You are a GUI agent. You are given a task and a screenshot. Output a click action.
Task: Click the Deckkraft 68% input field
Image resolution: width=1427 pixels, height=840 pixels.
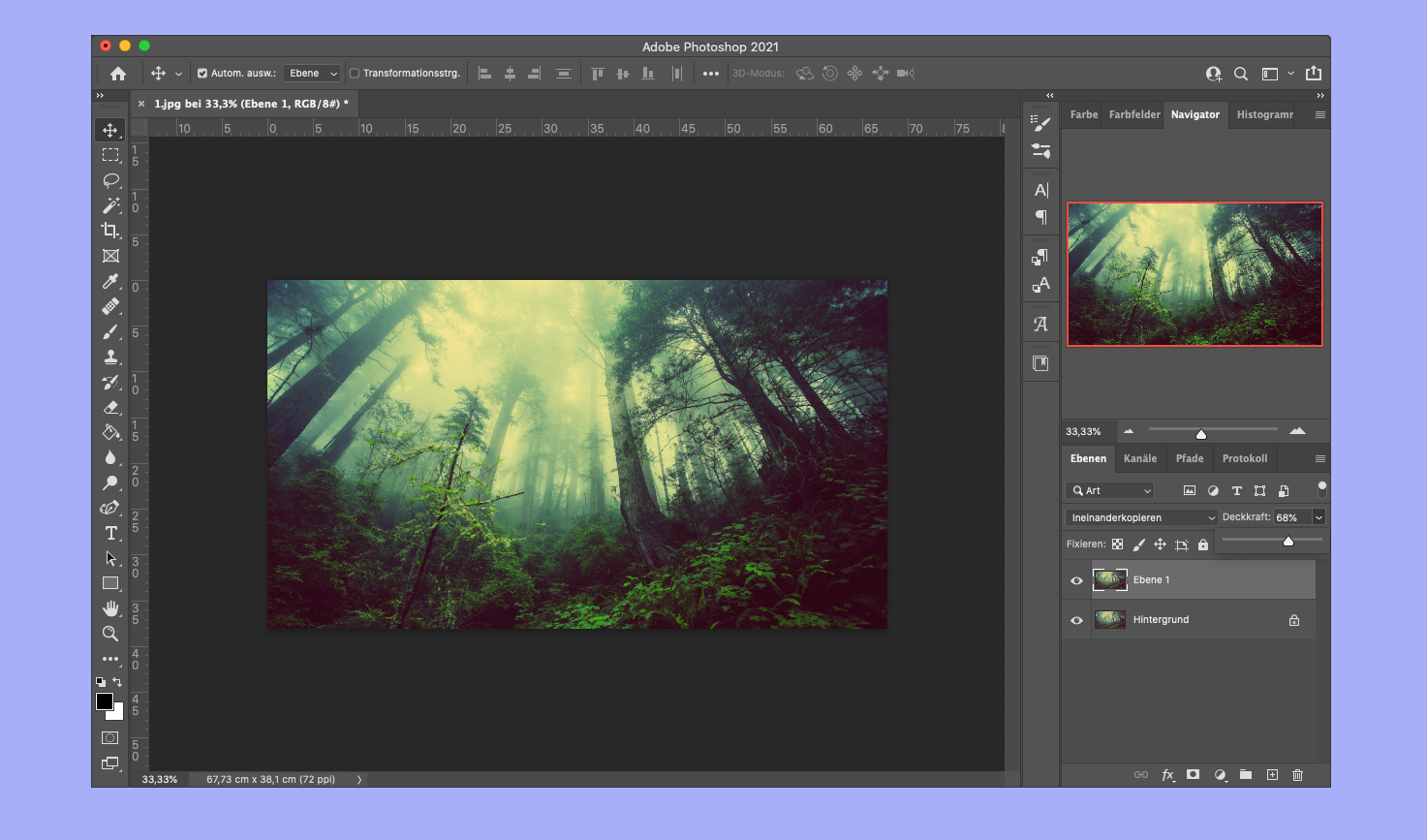pyautogui.click(x=1292, y=517)
